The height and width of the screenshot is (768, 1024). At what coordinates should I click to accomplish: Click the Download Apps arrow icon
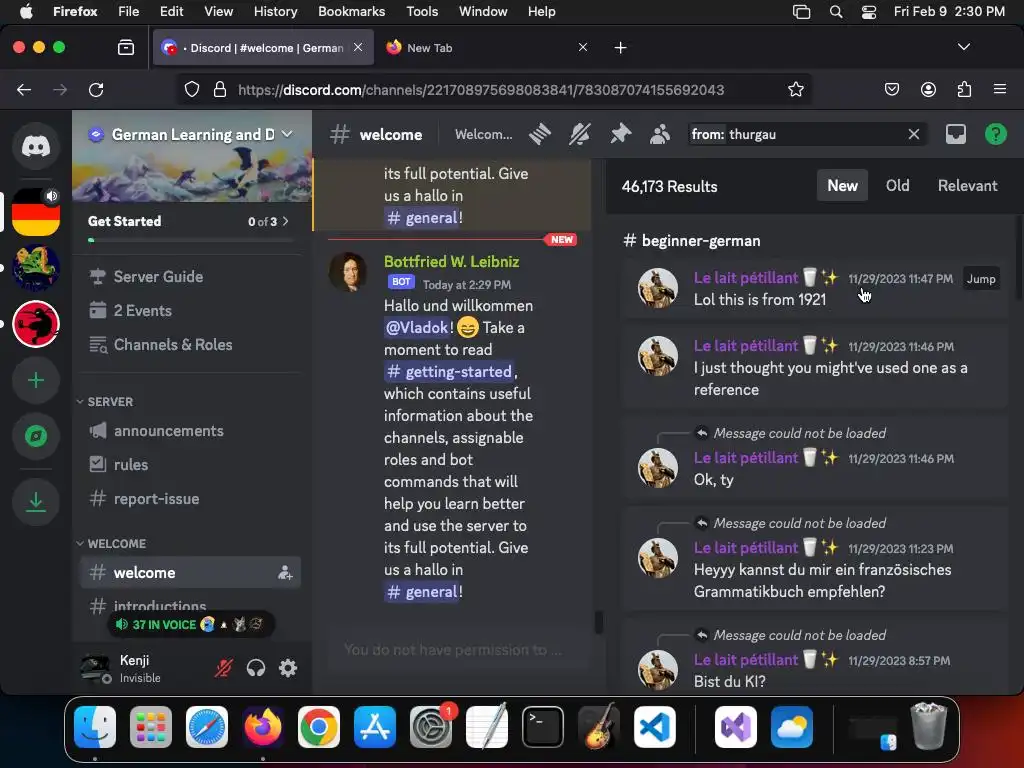click(36, 502)
